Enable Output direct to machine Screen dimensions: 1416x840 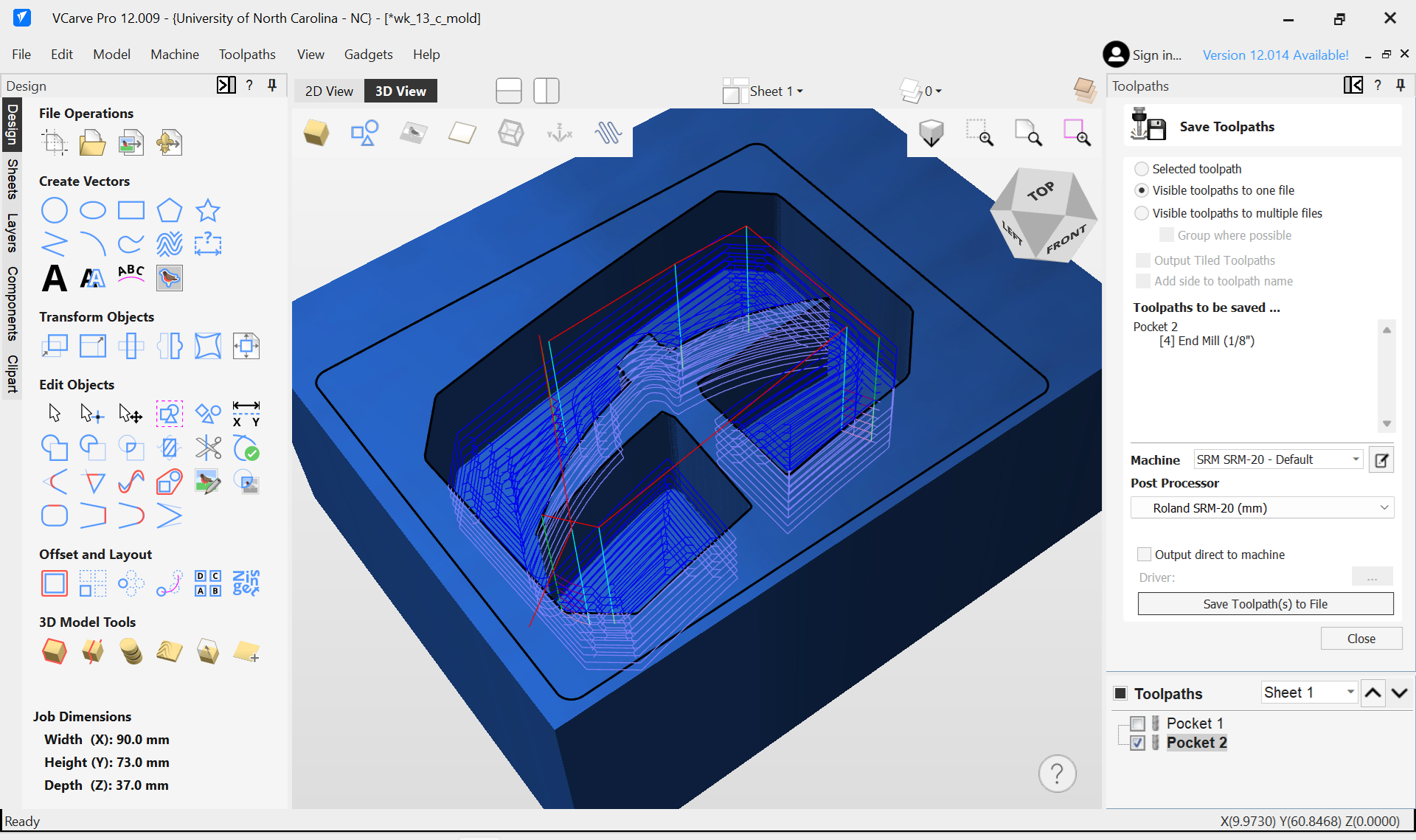1144,555
